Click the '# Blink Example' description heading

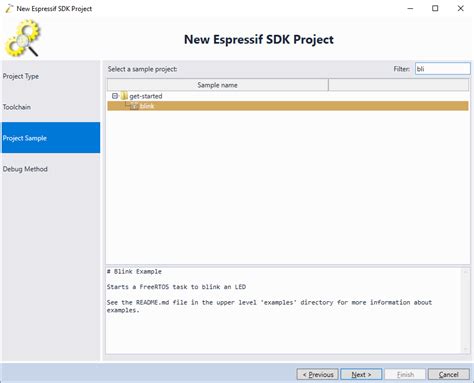coord(134,271)
